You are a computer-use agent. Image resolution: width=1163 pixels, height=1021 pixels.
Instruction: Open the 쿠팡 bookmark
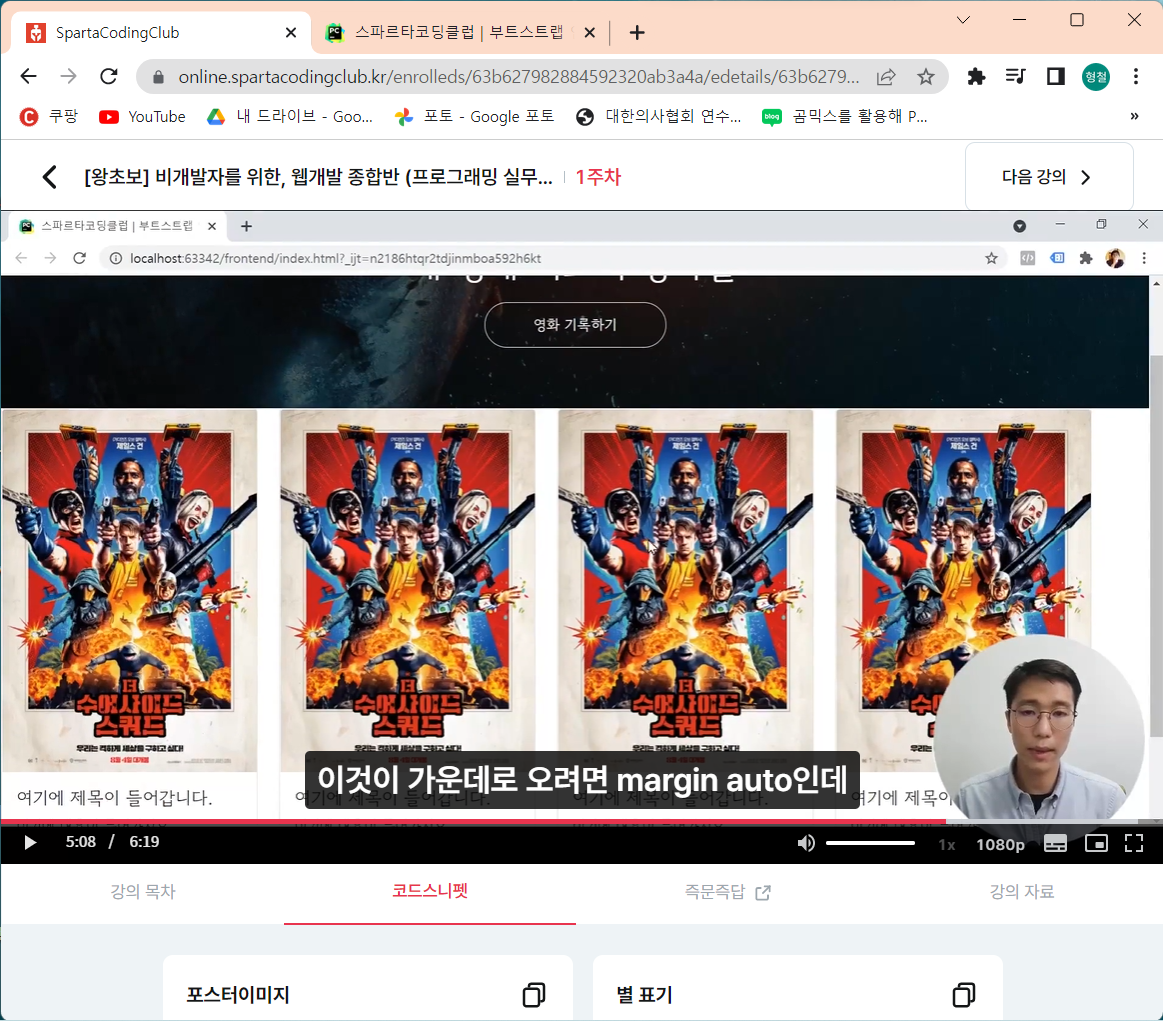(49, 116)
